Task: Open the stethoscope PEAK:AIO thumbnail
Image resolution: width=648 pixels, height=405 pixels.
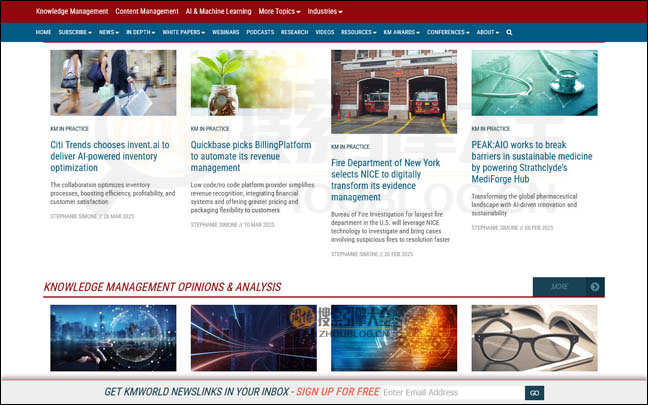Action: 534,83
